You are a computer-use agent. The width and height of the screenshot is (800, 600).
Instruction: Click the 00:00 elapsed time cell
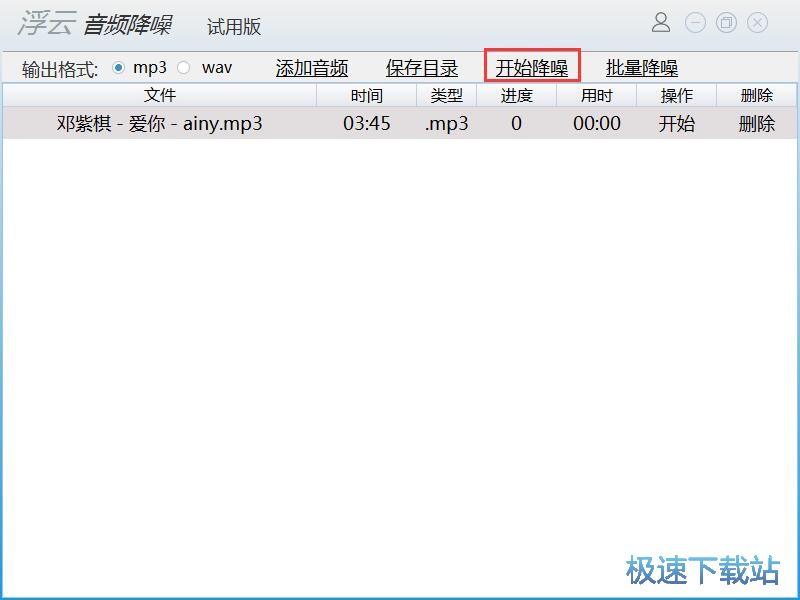pyautogui.click(x=596, y=123)
